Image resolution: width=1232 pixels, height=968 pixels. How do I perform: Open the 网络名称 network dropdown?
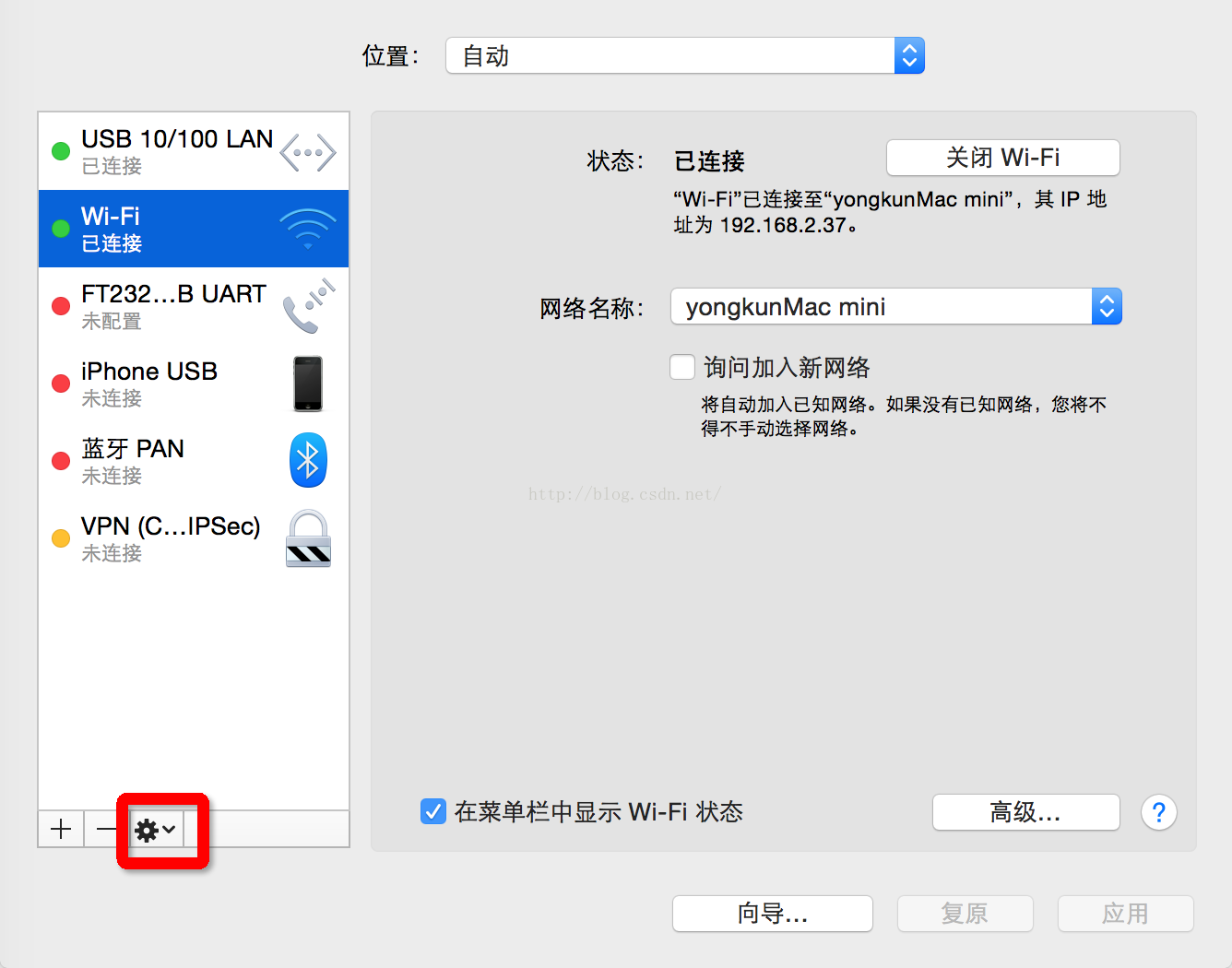(896, 306)
